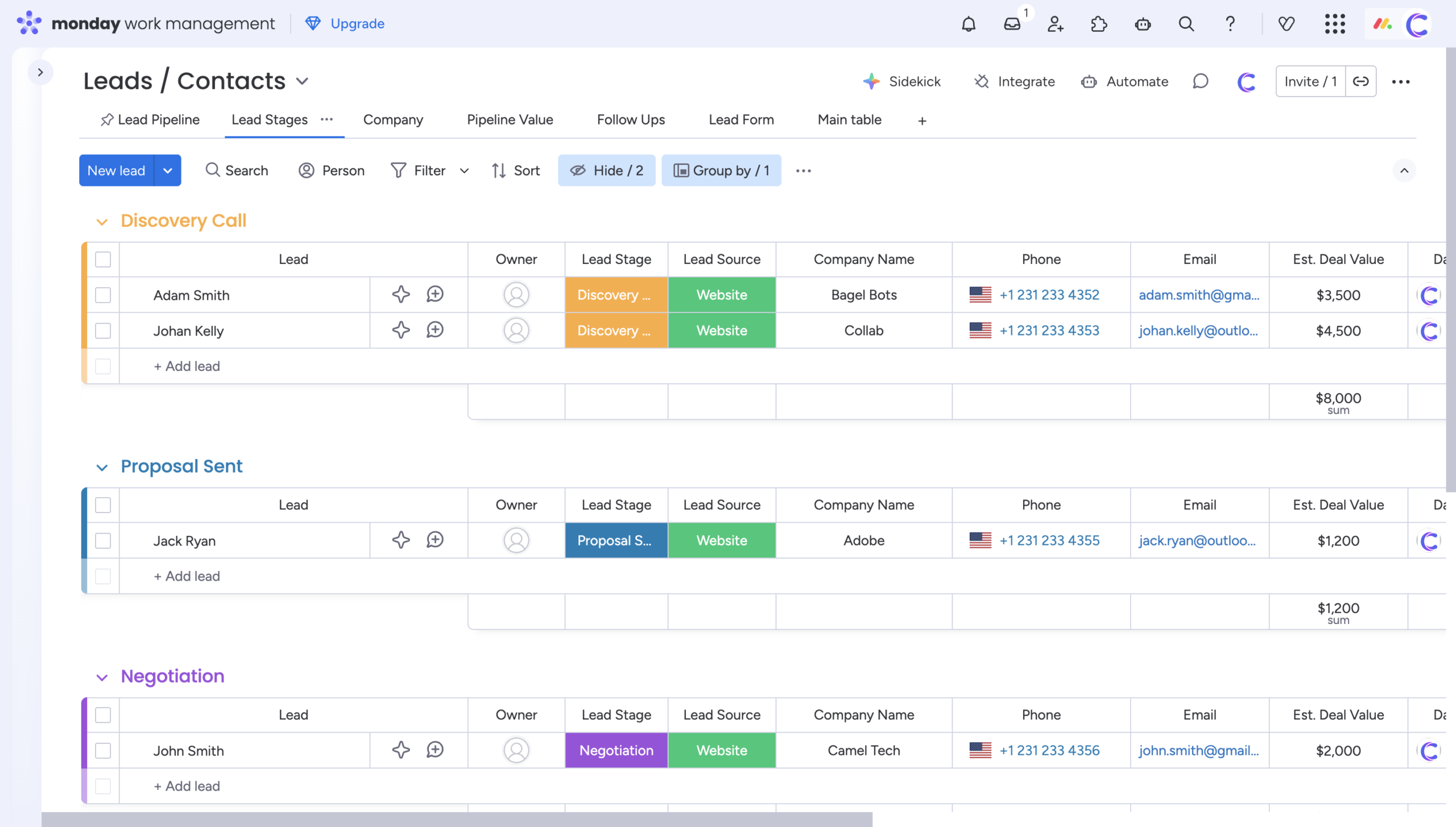The image size is (1456, 827).
Task: Tick the John Smith row checkbox
Action: pos(103,750)
